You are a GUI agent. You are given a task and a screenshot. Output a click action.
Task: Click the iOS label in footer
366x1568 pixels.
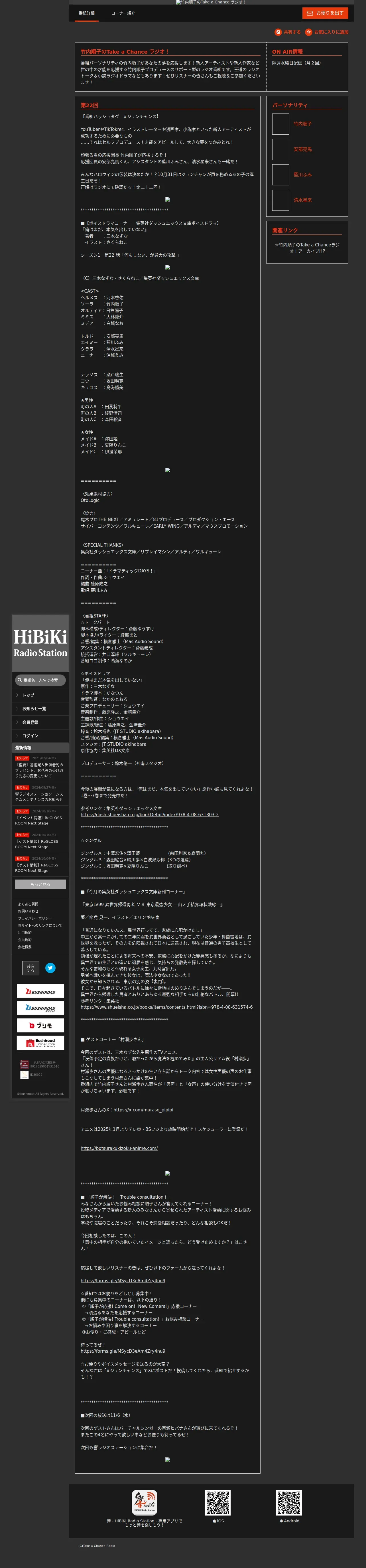pyautogui.click(x=218, y=1521)
